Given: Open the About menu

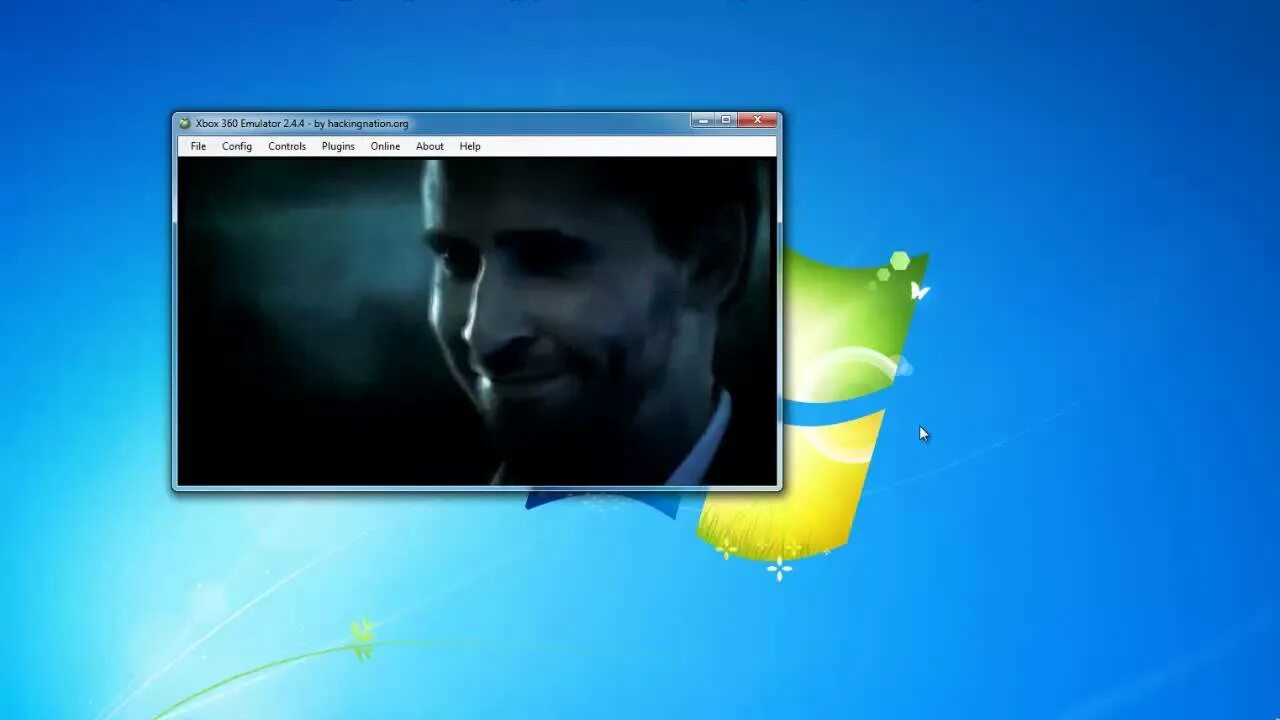Looking at the screenshot, I should (x=430, y=146).
